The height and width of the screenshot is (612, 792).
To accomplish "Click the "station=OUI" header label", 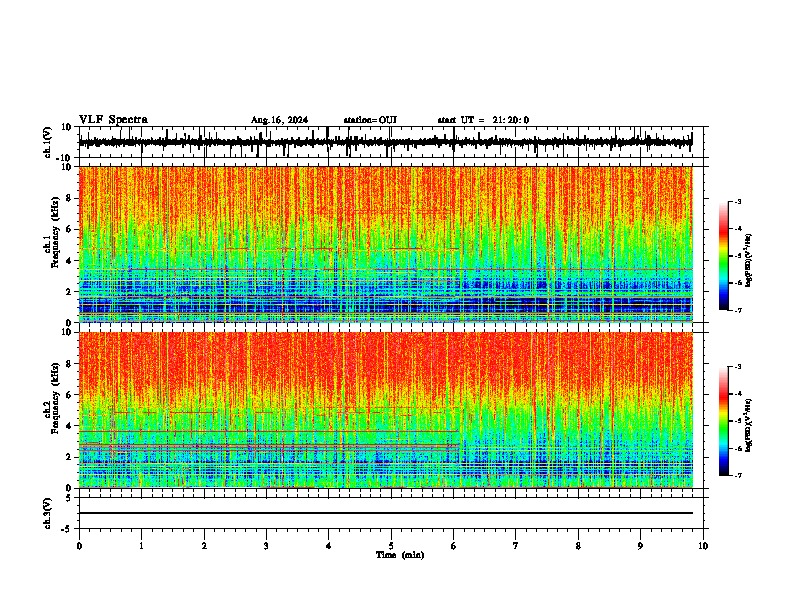I will pos(370,120).
